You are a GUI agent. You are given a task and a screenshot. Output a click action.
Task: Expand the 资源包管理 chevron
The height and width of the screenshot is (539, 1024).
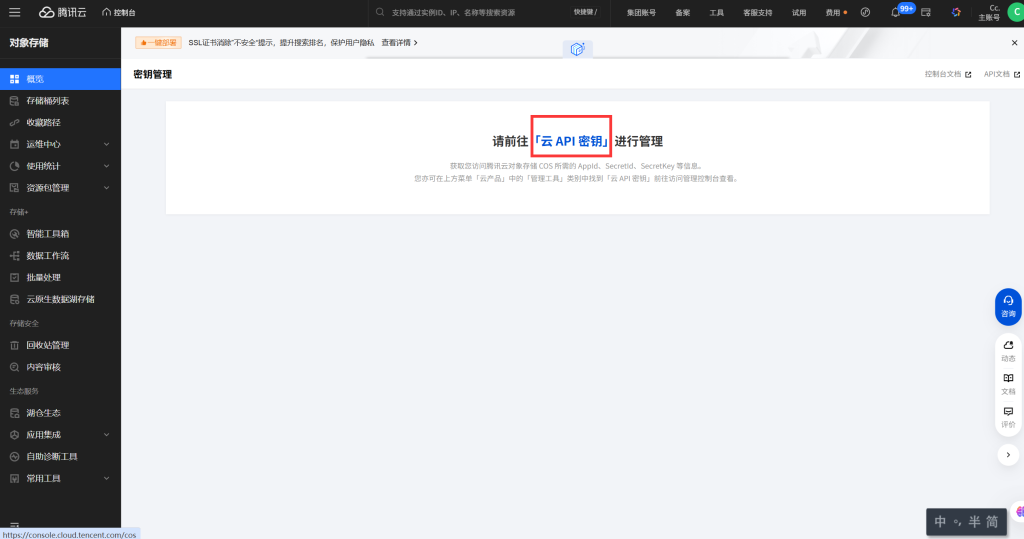(106, 188)
